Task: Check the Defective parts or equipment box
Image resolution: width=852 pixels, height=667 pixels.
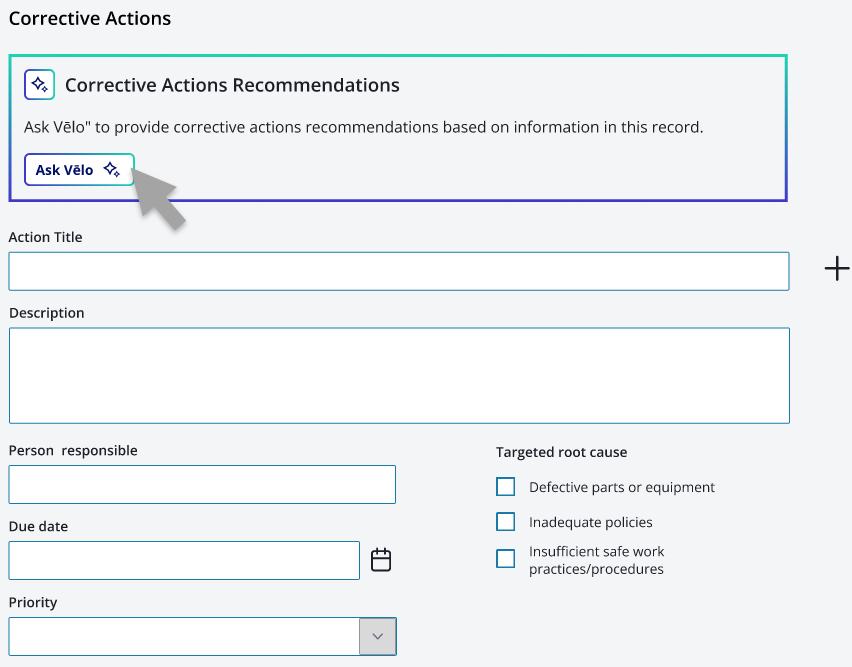Action: point(505,487)
